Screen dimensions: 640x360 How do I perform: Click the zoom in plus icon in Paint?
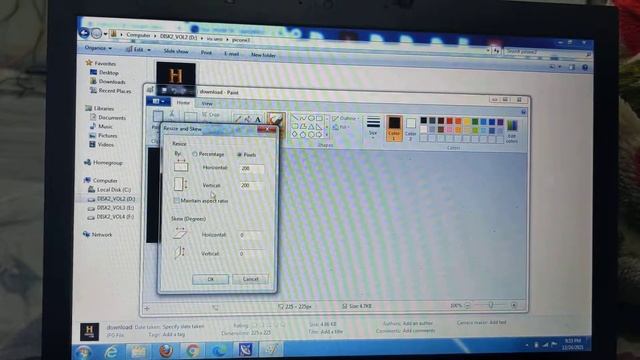coord(514,305)
